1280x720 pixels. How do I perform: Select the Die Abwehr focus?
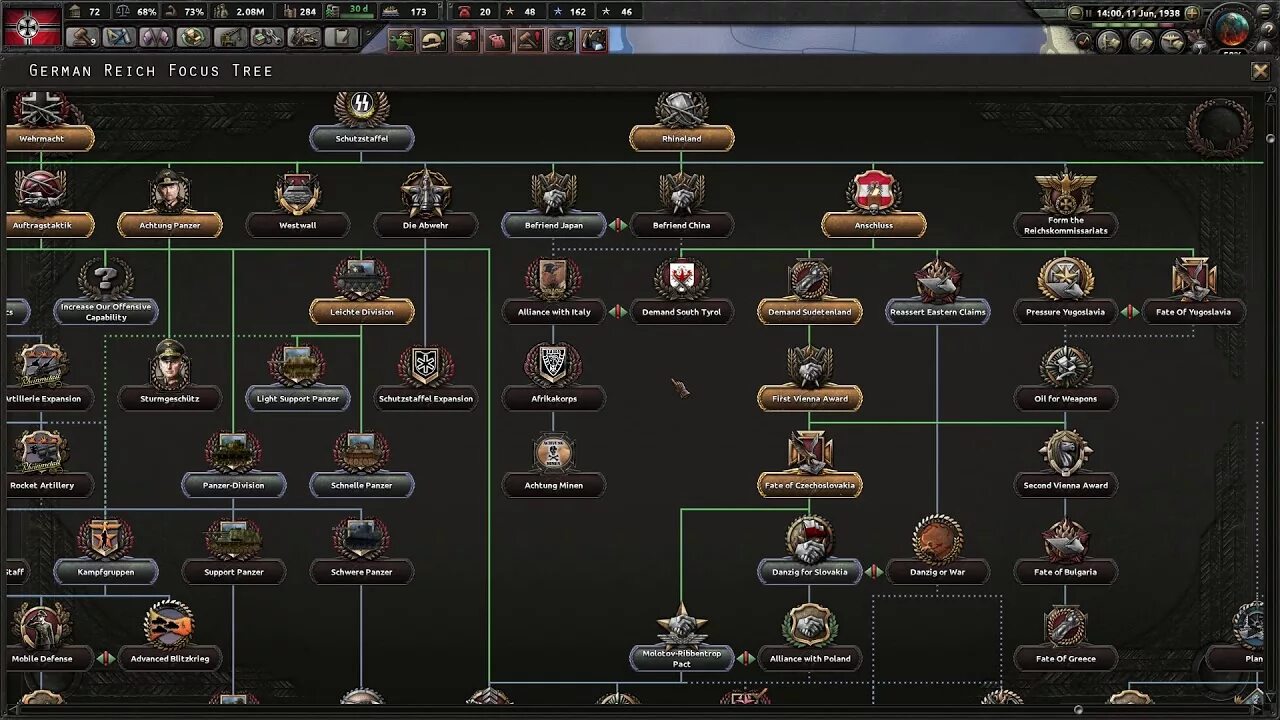(426, 225)
